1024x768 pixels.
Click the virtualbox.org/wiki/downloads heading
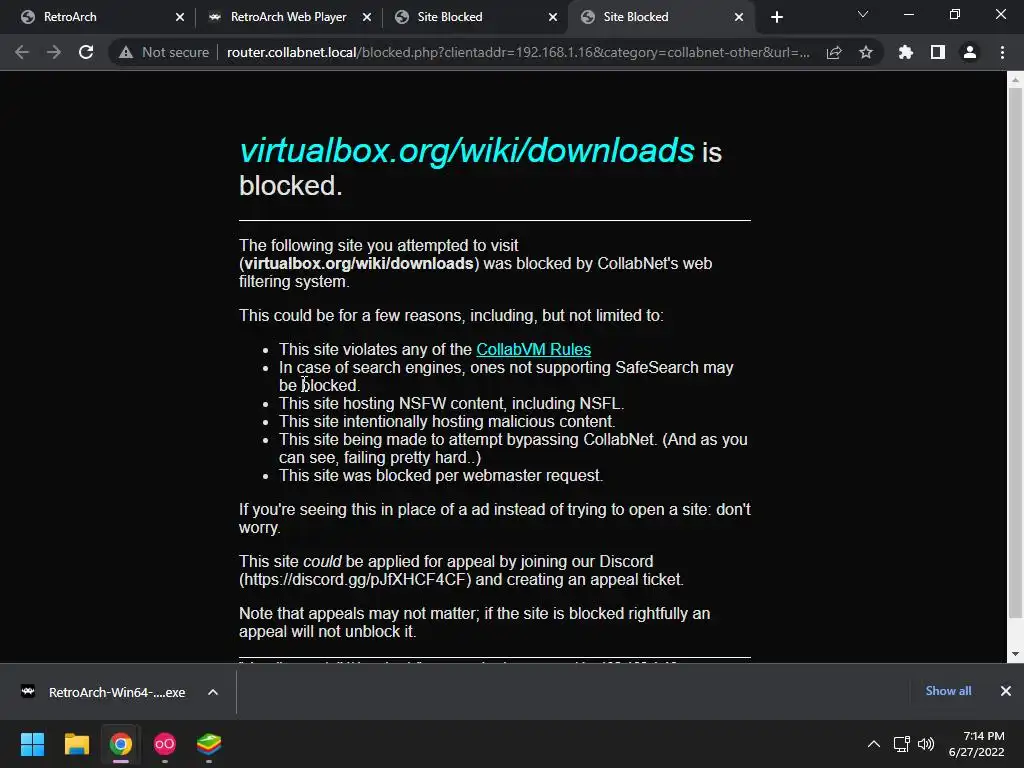(467, 150)
